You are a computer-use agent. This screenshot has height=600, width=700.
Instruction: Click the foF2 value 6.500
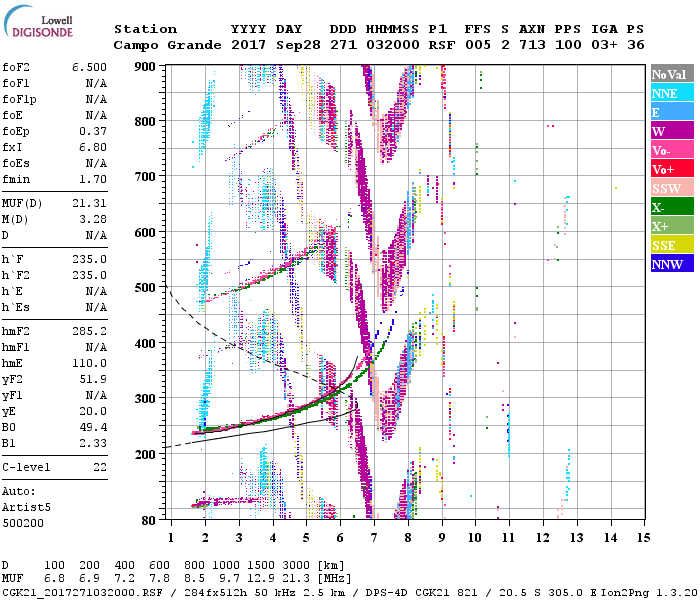click(x=89, y=65)
